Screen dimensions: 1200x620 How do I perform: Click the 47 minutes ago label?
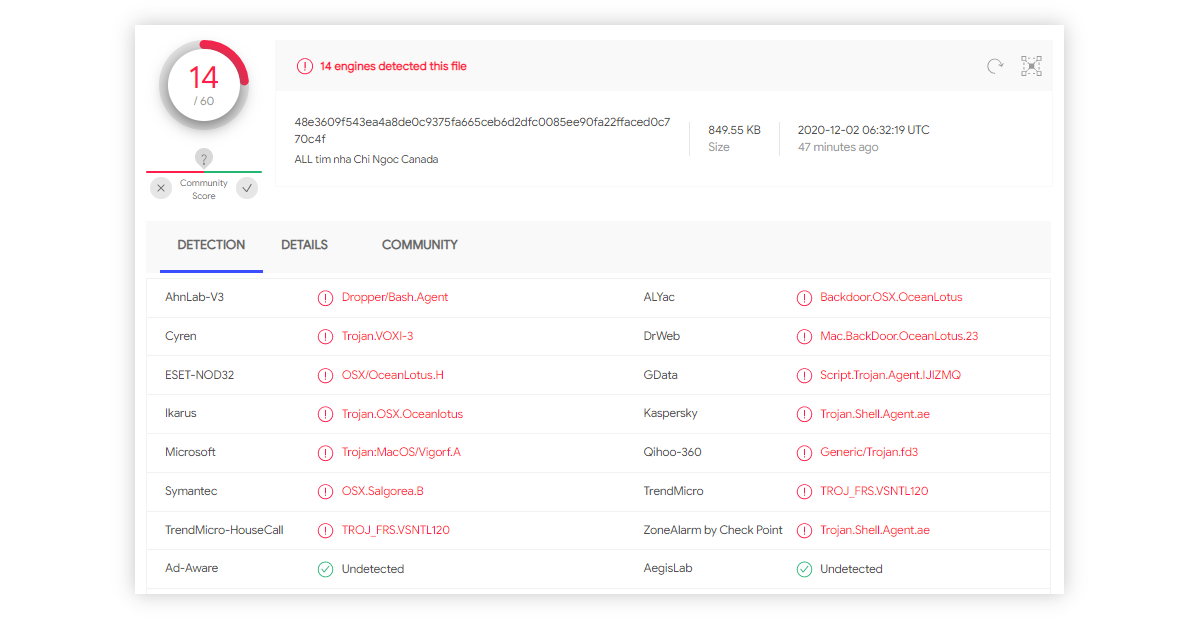838,147
